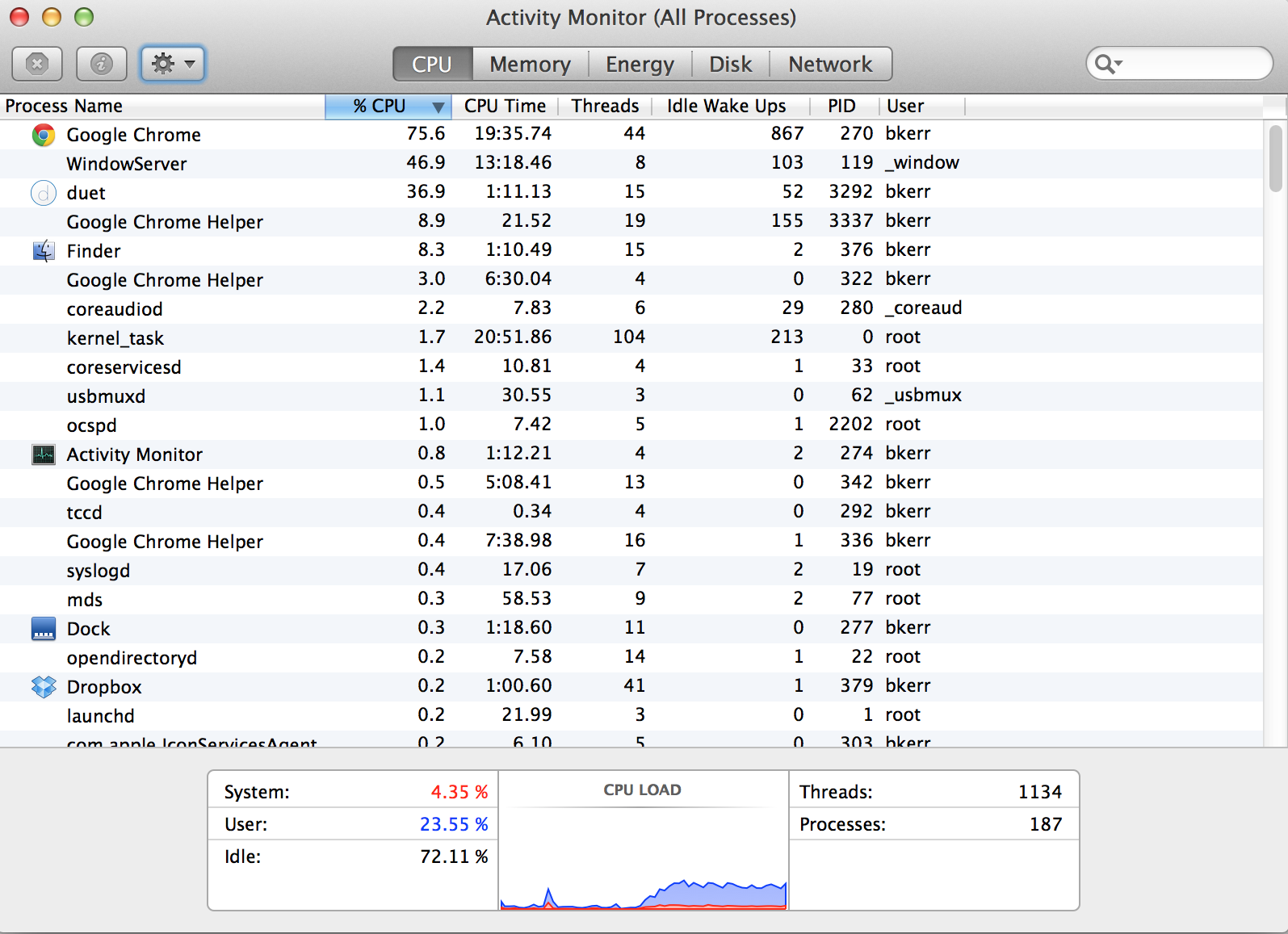1288x934 pixels.
Task: Sort by Threads column header
Action: 605,107
